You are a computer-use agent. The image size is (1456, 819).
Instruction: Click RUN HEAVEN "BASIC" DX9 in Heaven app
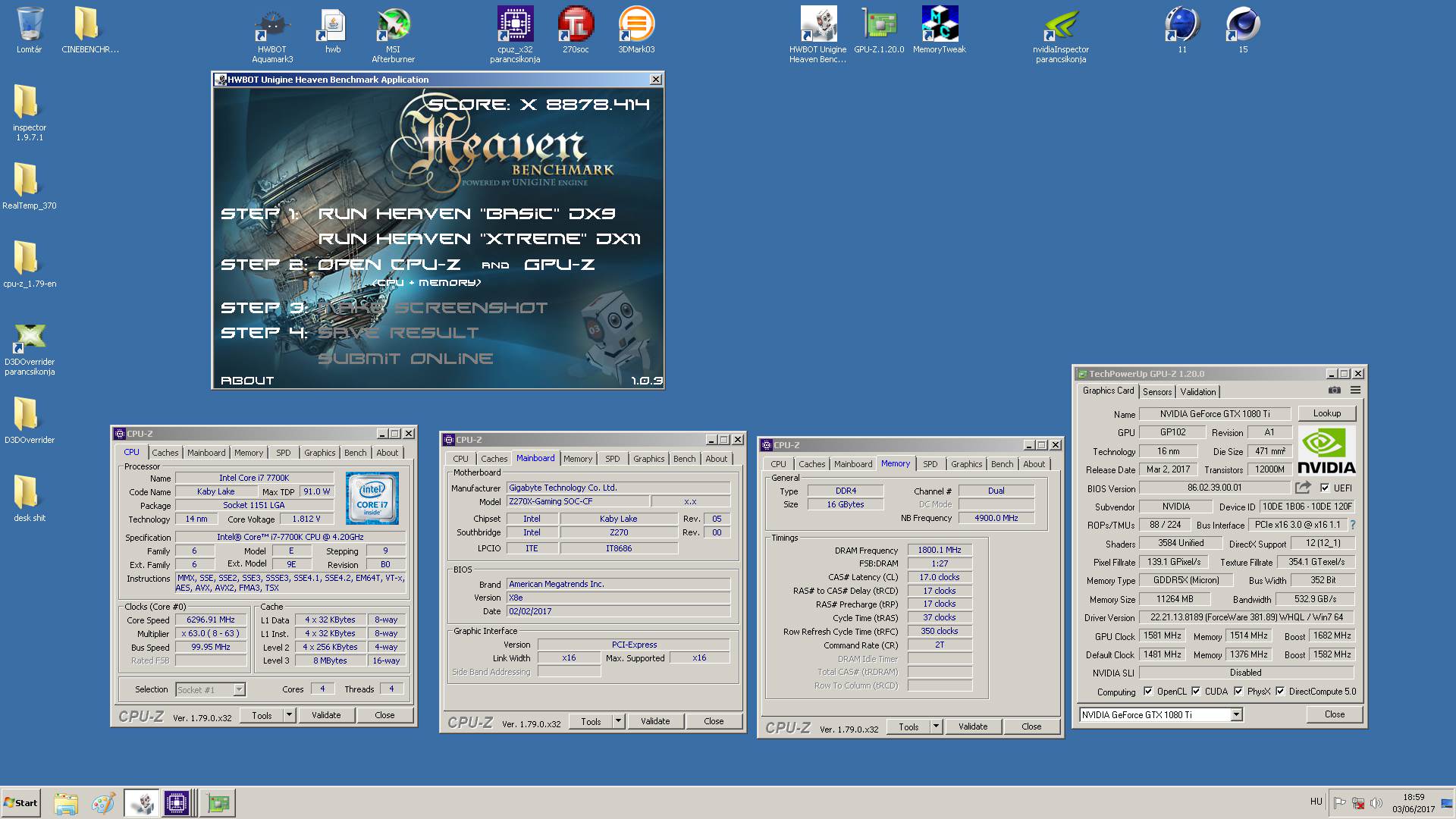tap(466, 214)
